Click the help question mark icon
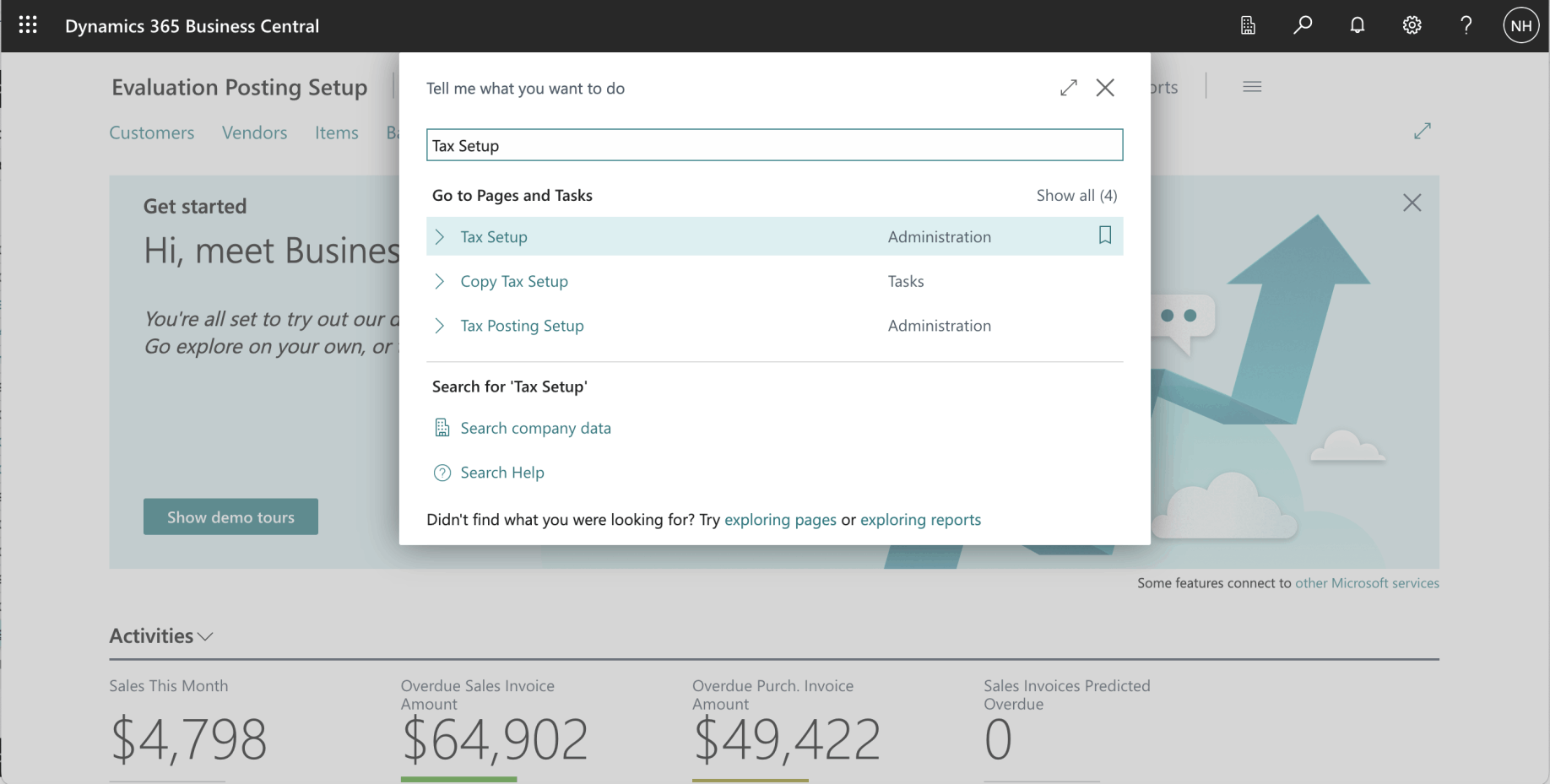 (x=1466, y=25)
